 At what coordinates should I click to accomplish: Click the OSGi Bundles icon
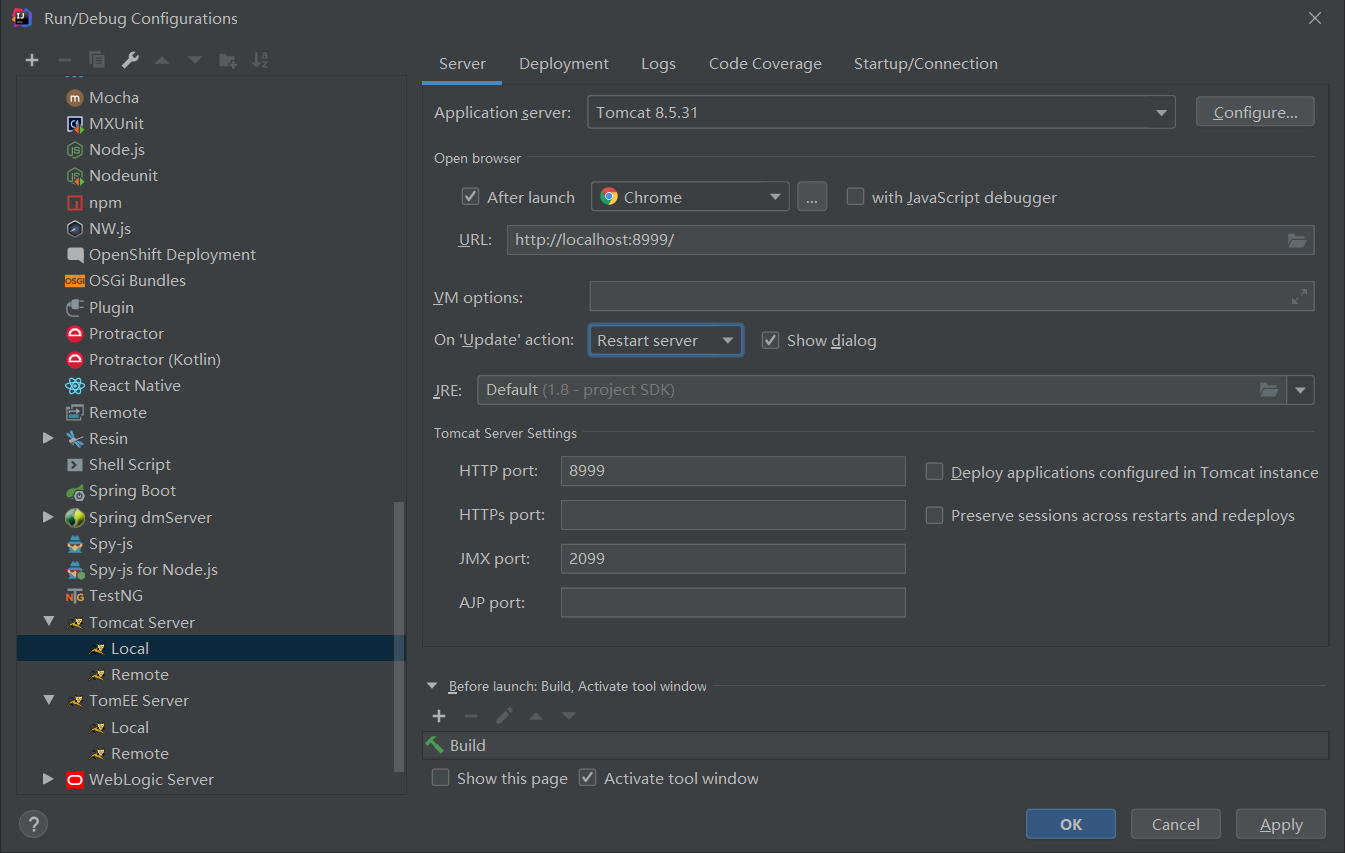coord(75,281)
